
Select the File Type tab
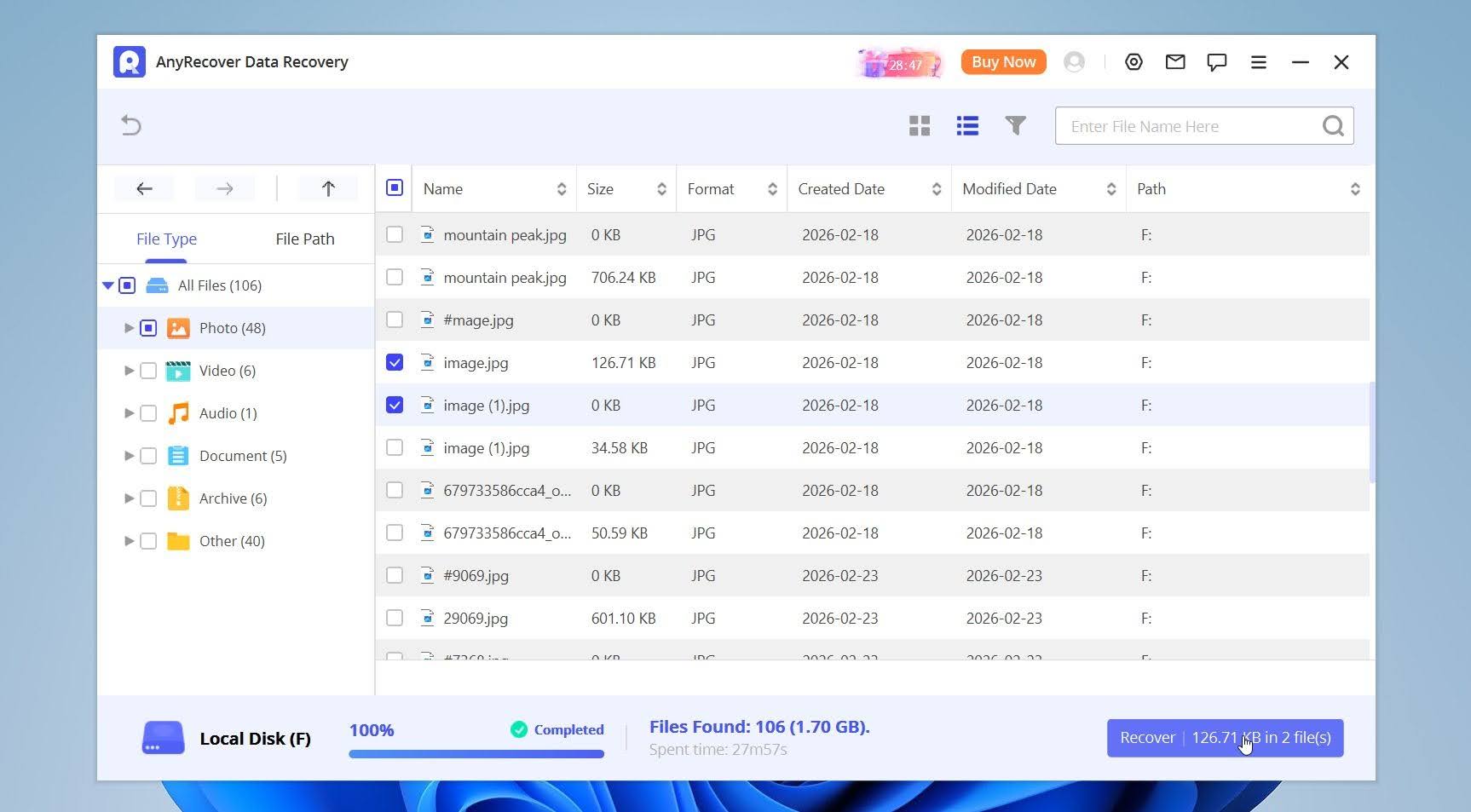tap(166, 239)
